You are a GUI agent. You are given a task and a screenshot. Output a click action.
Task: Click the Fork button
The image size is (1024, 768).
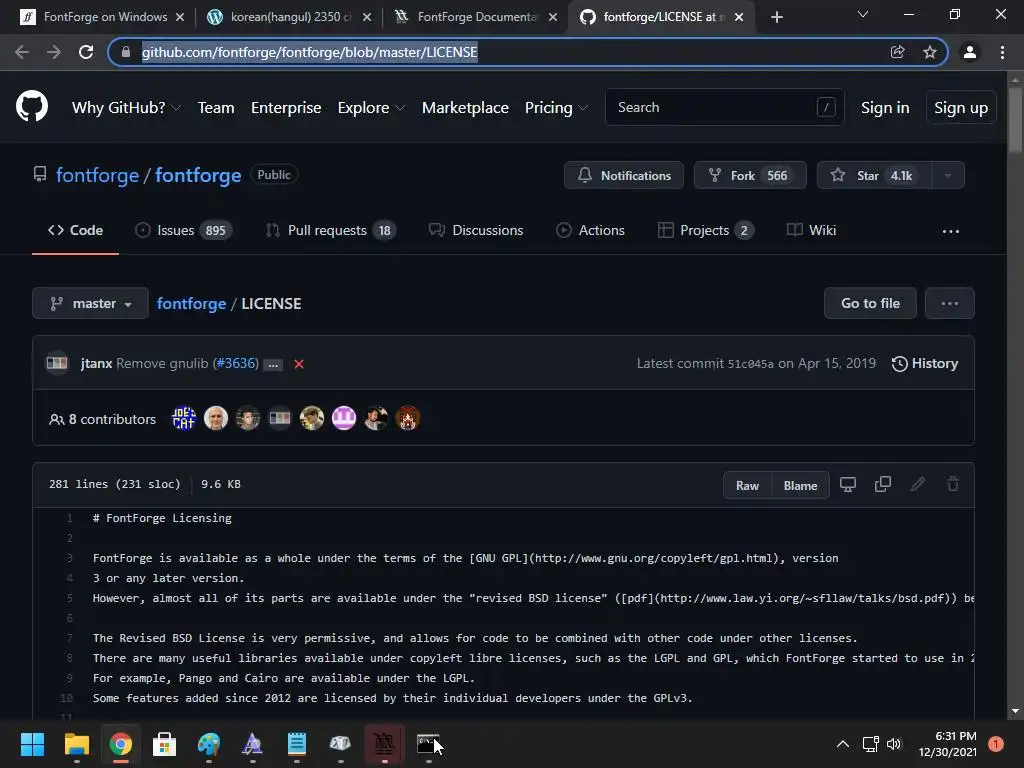pyautogui.click(x=750, y=175)
